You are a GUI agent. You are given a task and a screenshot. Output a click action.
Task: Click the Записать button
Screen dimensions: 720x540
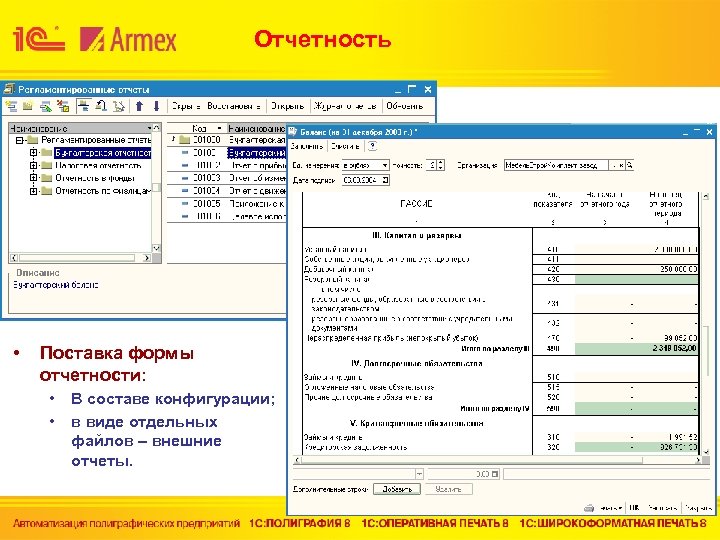click(x=662, y=508)
